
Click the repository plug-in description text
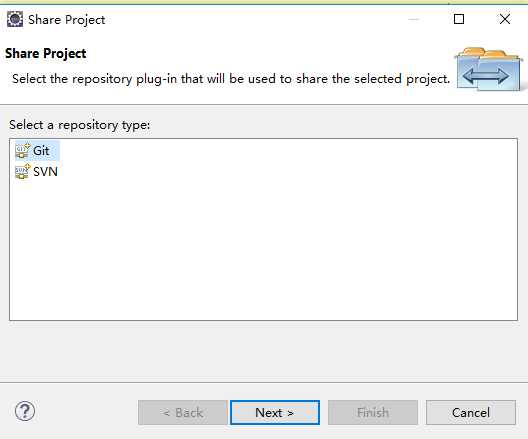pos(231,79)
